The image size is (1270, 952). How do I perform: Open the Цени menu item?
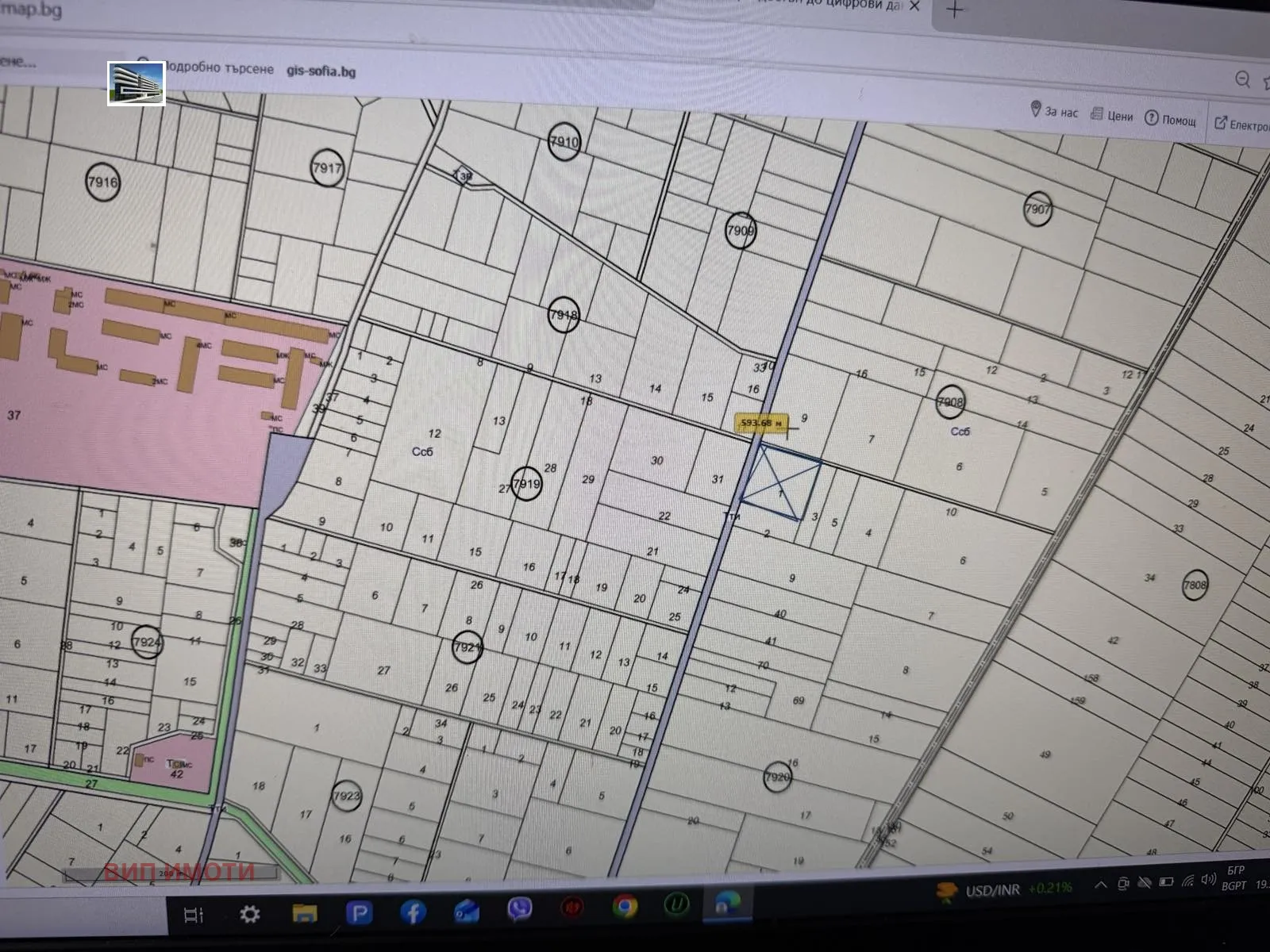pyautogui.click(x=1112, y=116)
